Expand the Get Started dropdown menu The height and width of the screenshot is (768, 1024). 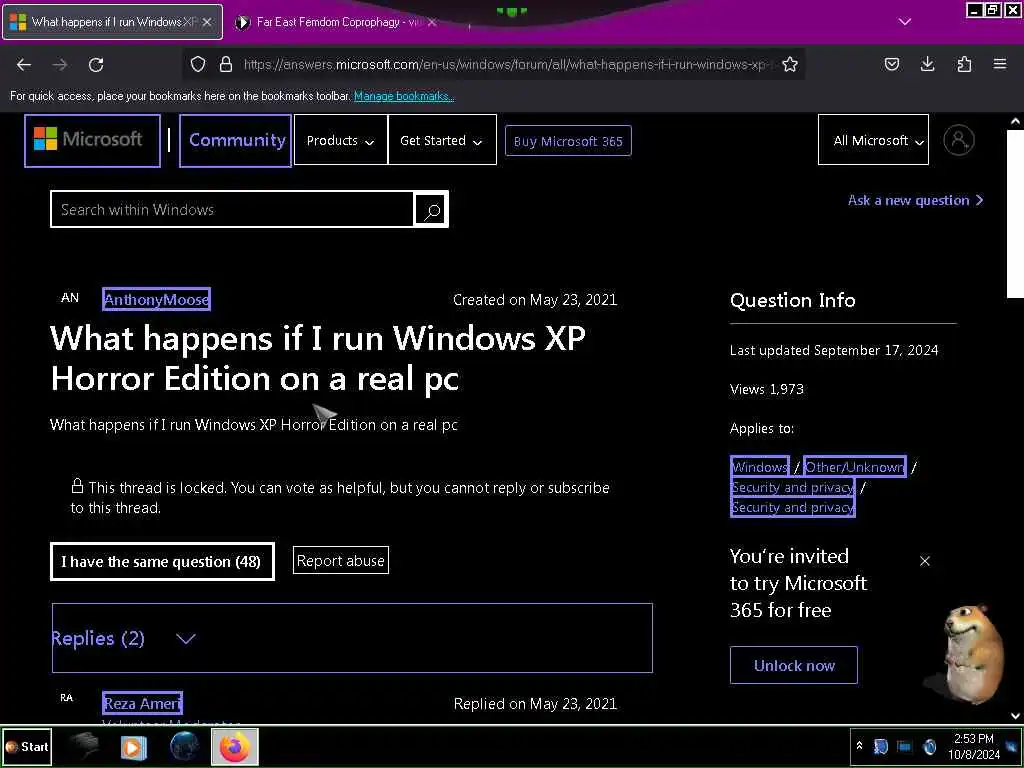(442, 140)
